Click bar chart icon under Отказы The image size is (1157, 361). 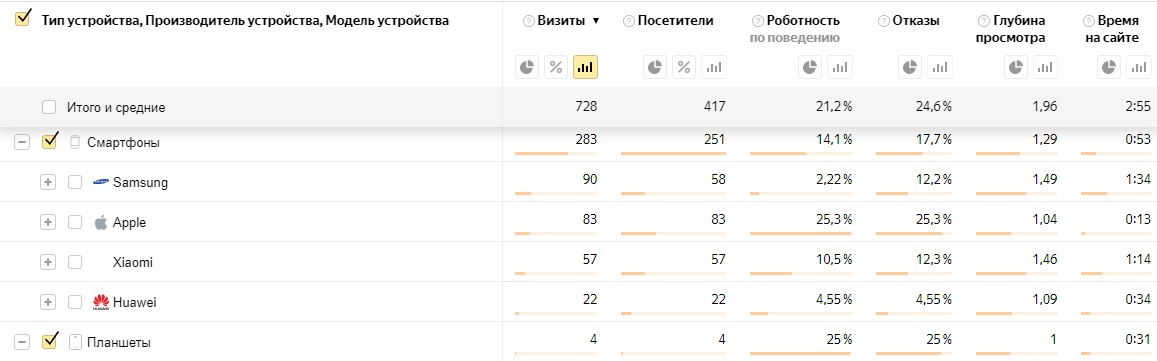[939, 67]
